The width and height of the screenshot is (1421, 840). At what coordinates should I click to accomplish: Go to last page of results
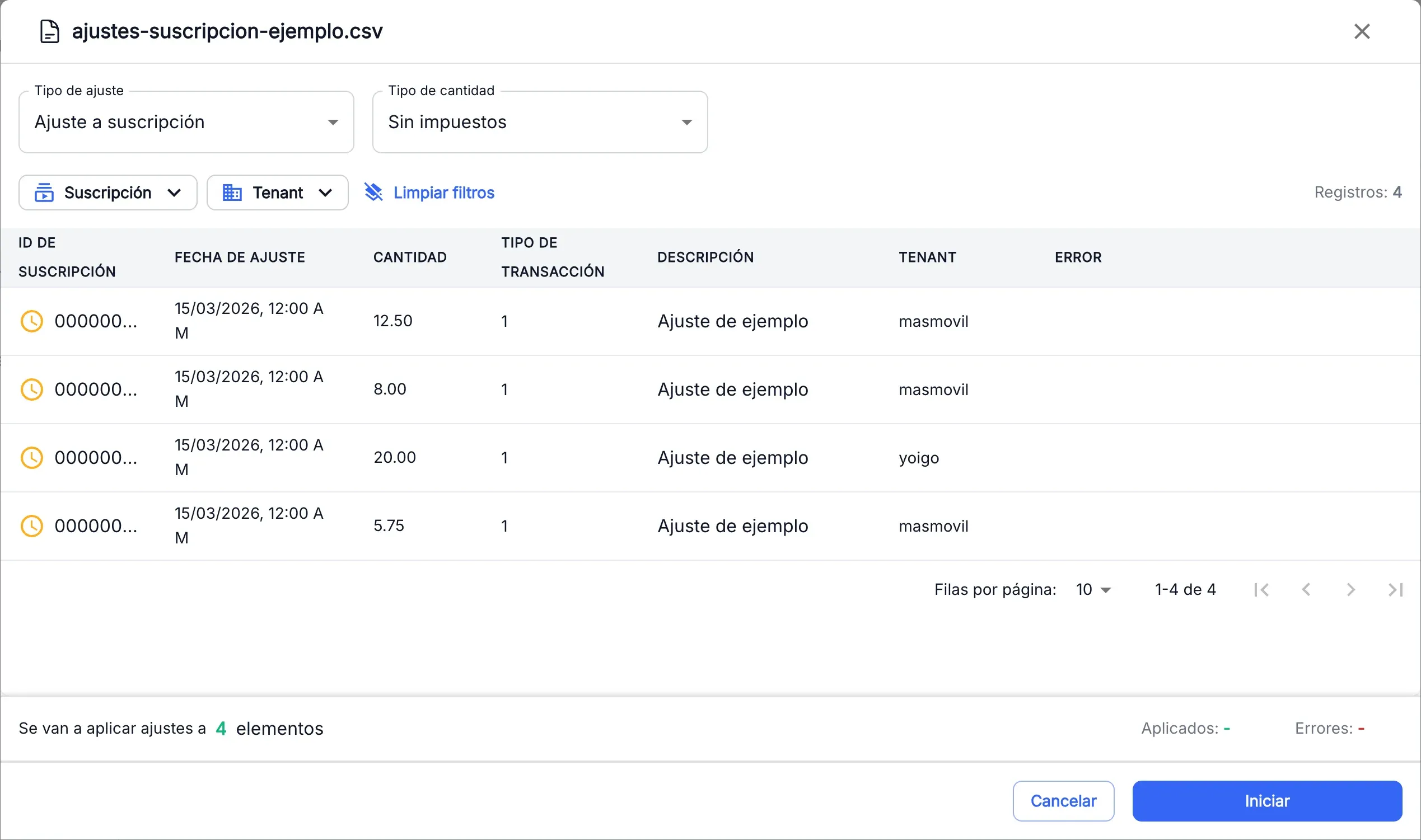(1395, 590)
